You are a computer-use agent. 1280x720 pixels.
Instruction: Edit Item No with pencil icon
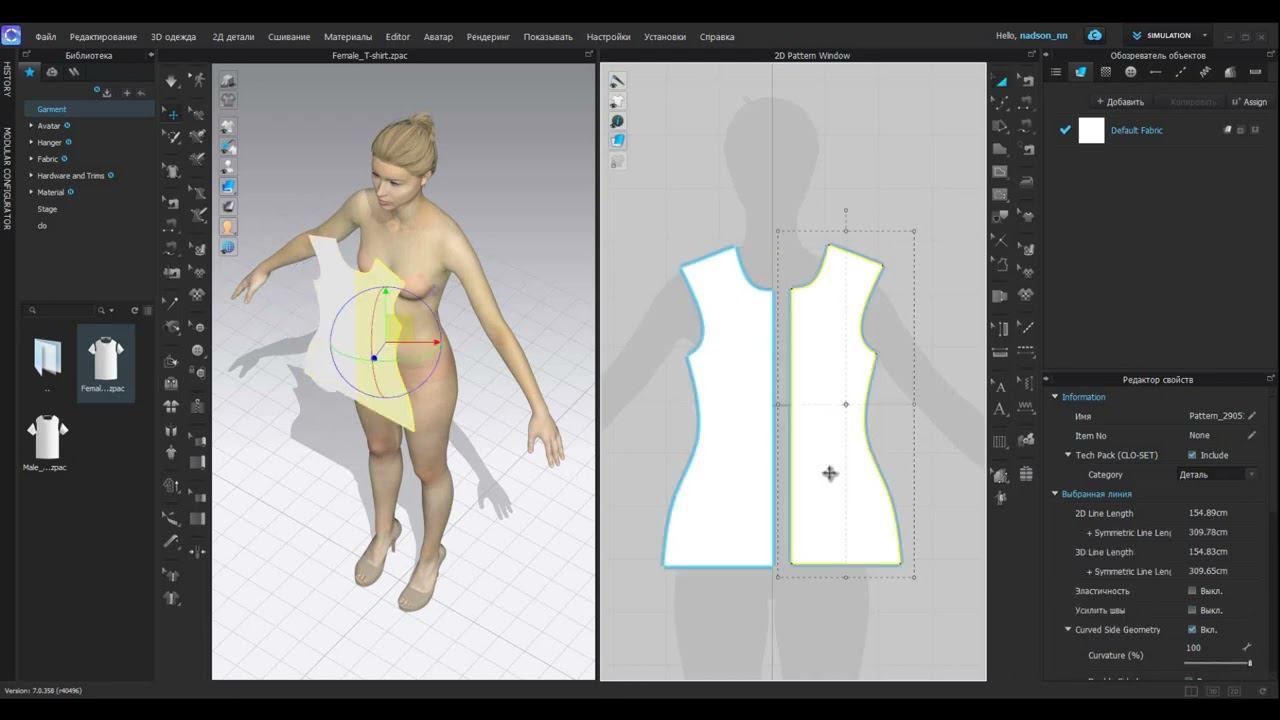coord(1251,435)
